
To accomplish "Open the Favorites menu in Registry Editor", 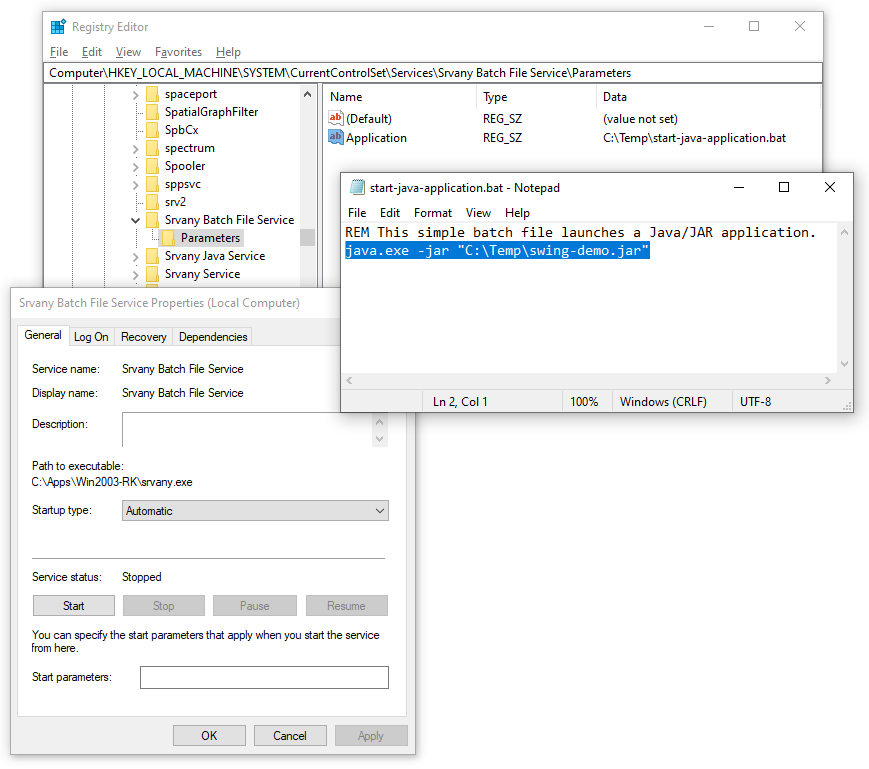I will pyautogui.click(x=178, y=52).
